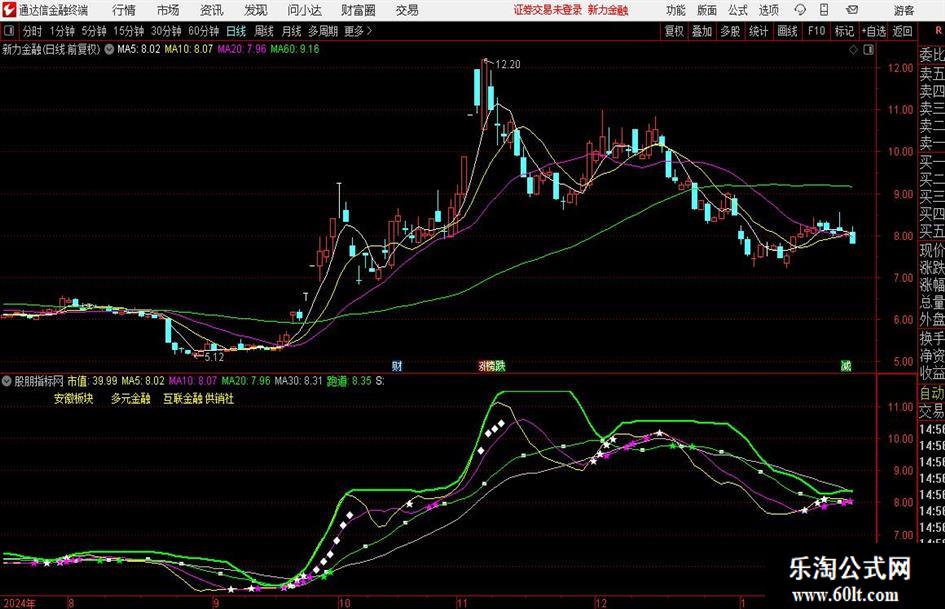Switch to the 1分钟 period

61,31
